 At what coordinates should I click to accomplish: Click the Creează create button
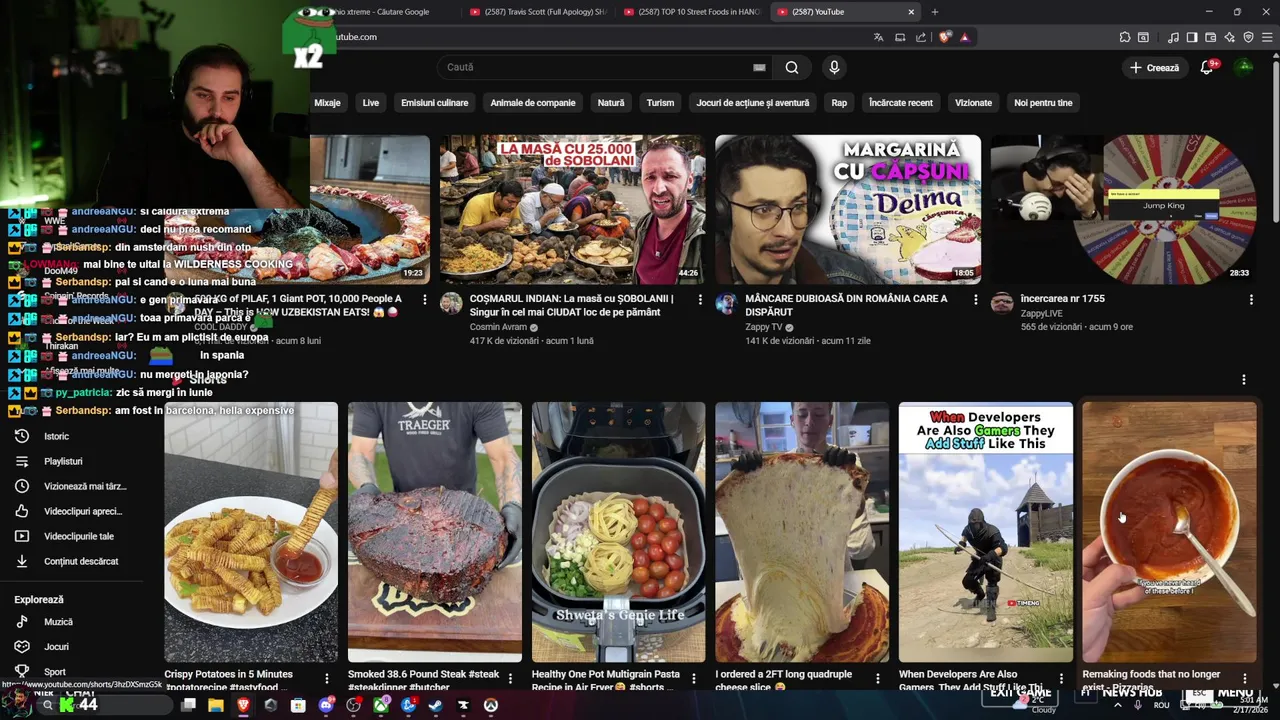click(x=1154, y=67)
